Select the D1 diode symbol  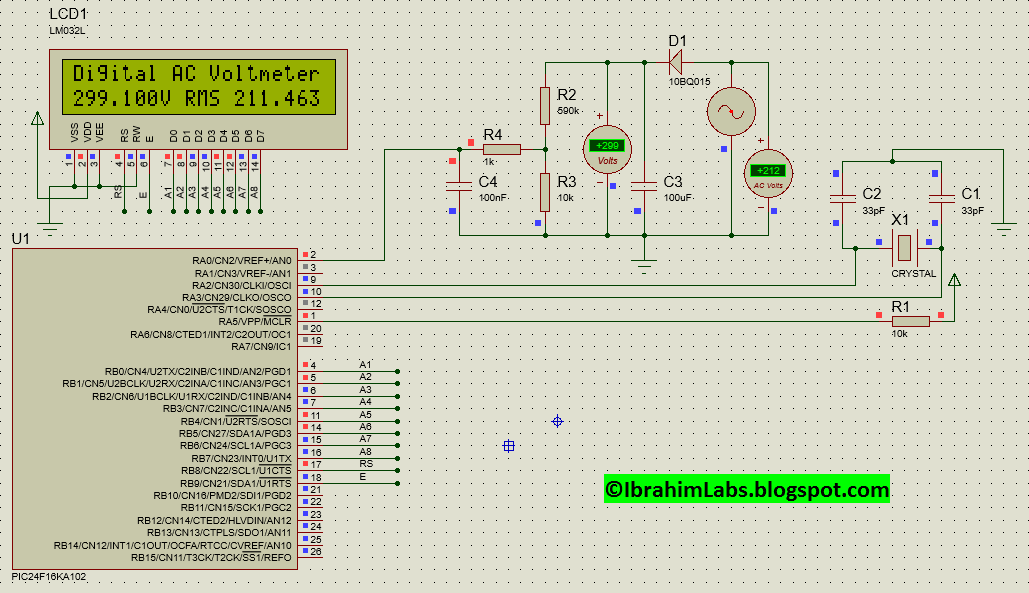(675, 62)
